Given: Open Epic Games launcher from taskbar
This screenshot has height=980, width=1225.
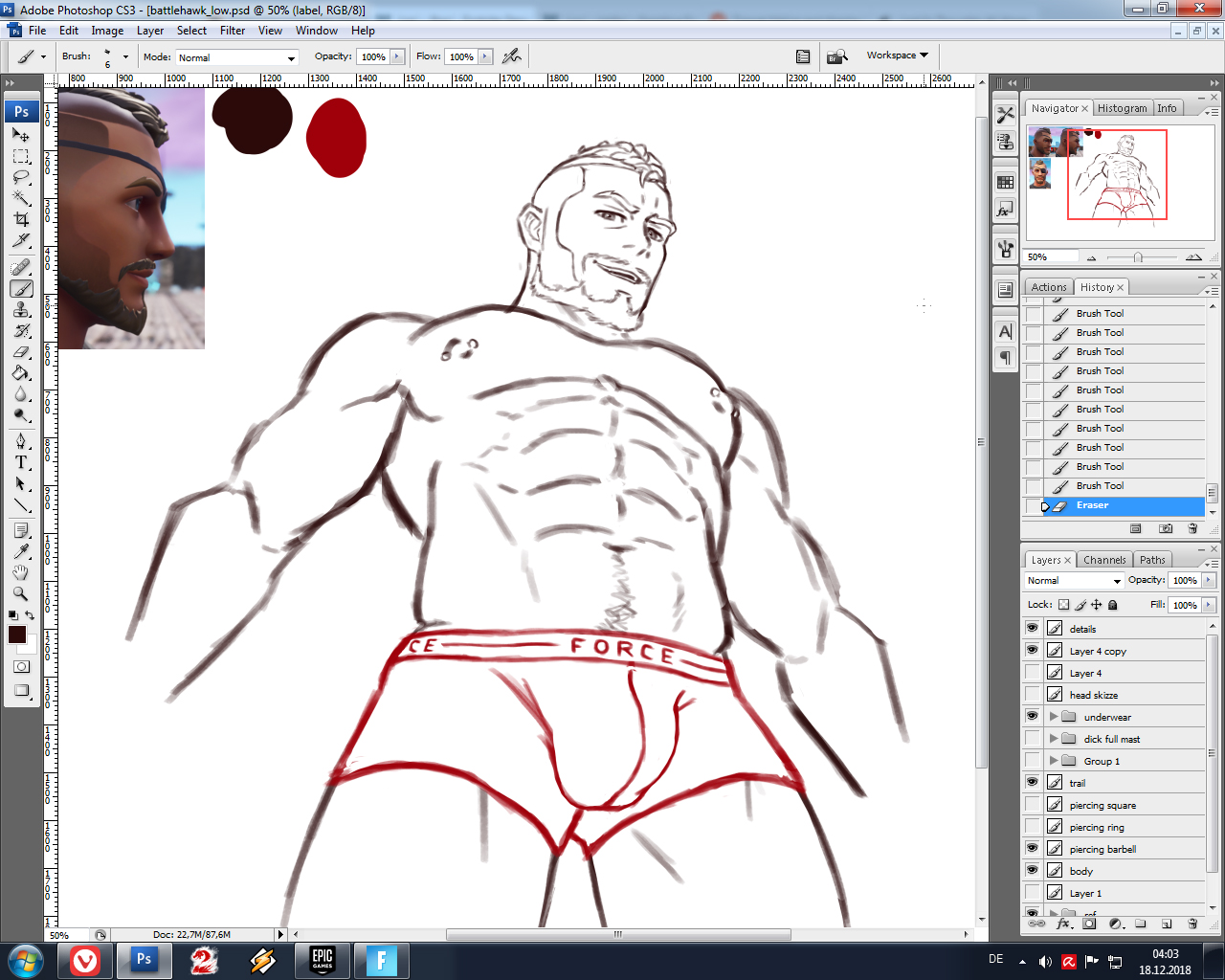Looking at the screenshot, I should tap(323, 960).
